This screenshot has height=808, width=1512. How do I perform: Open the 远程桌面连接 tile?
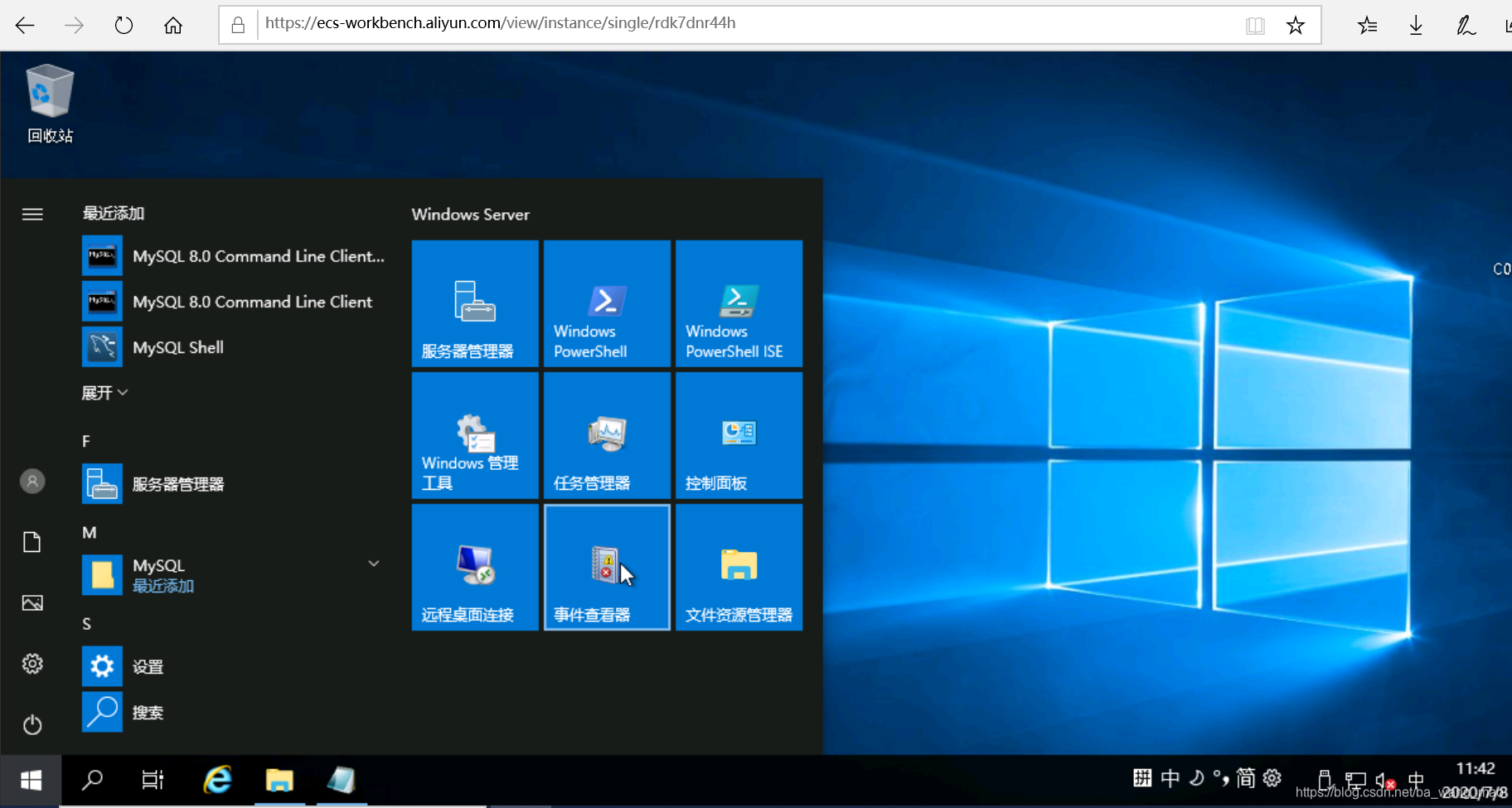click(x=475, y=567)
